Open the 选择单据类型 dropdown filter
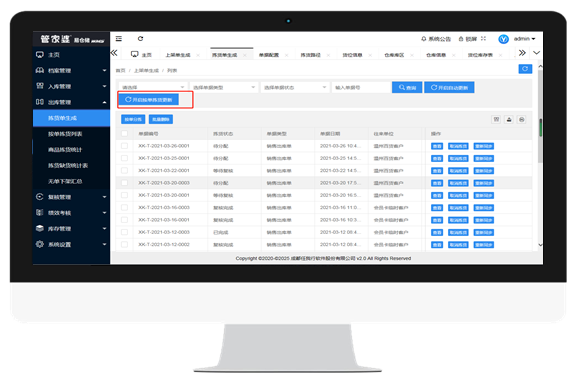Viewport: 576px width, 378px height. point(224,87)
